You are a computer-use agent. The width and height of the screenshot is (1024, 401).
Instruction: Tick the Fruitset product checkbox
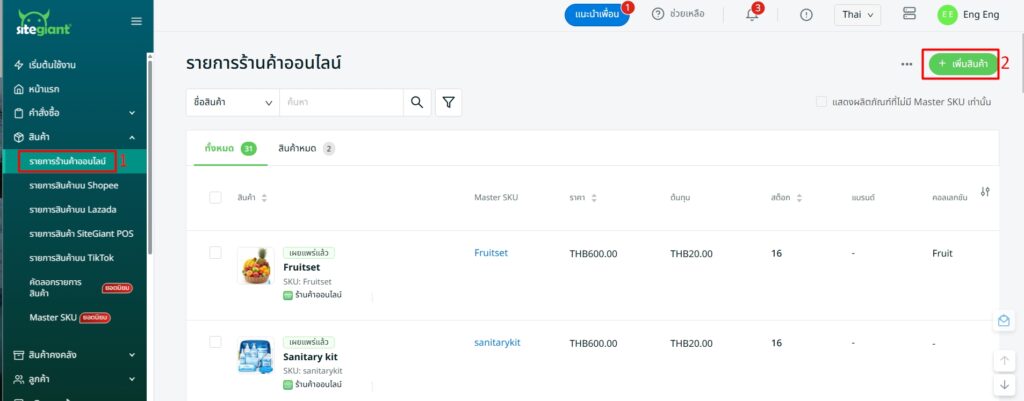(x=216, y=253)
